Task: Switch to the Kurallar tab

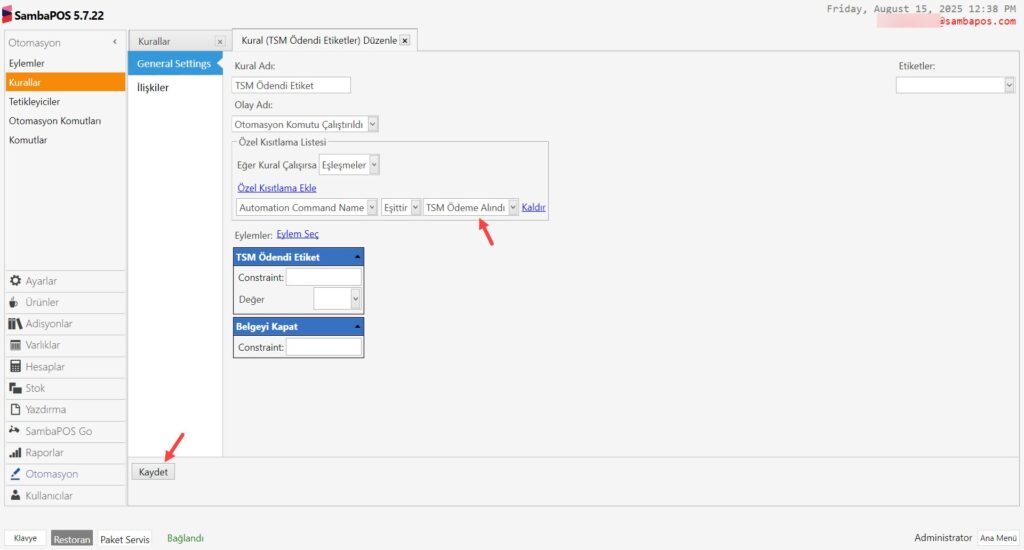Action: (155, 41)
